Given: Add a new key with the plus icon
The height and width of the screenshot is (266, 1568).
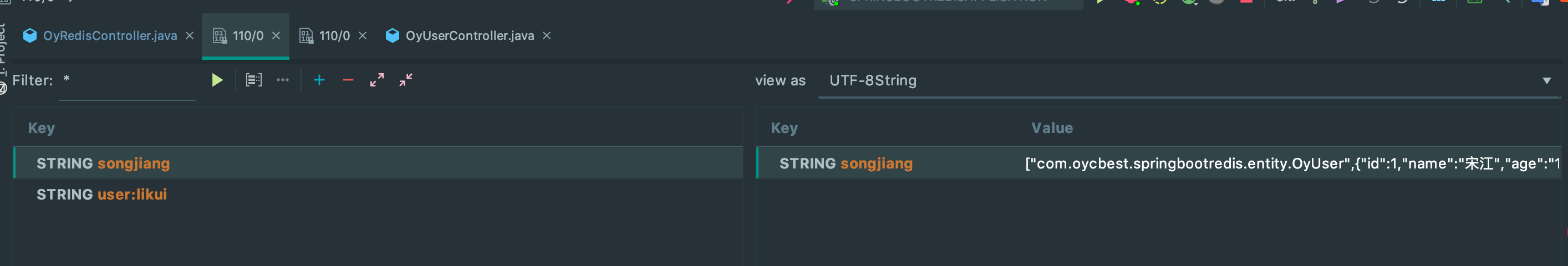Looking at the screenshot, I should (319, 80).
